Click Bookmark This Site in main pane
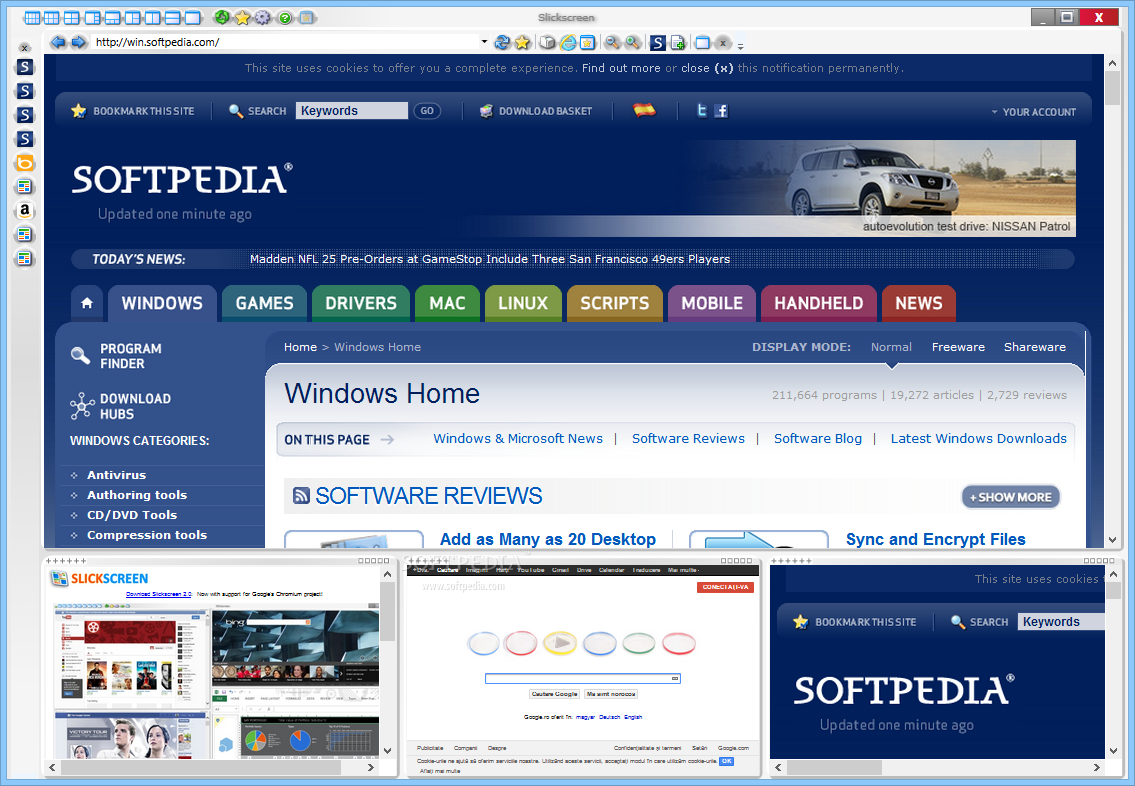Image resolution: width=1135 pixels, height=786 pixels. (133, 111)
